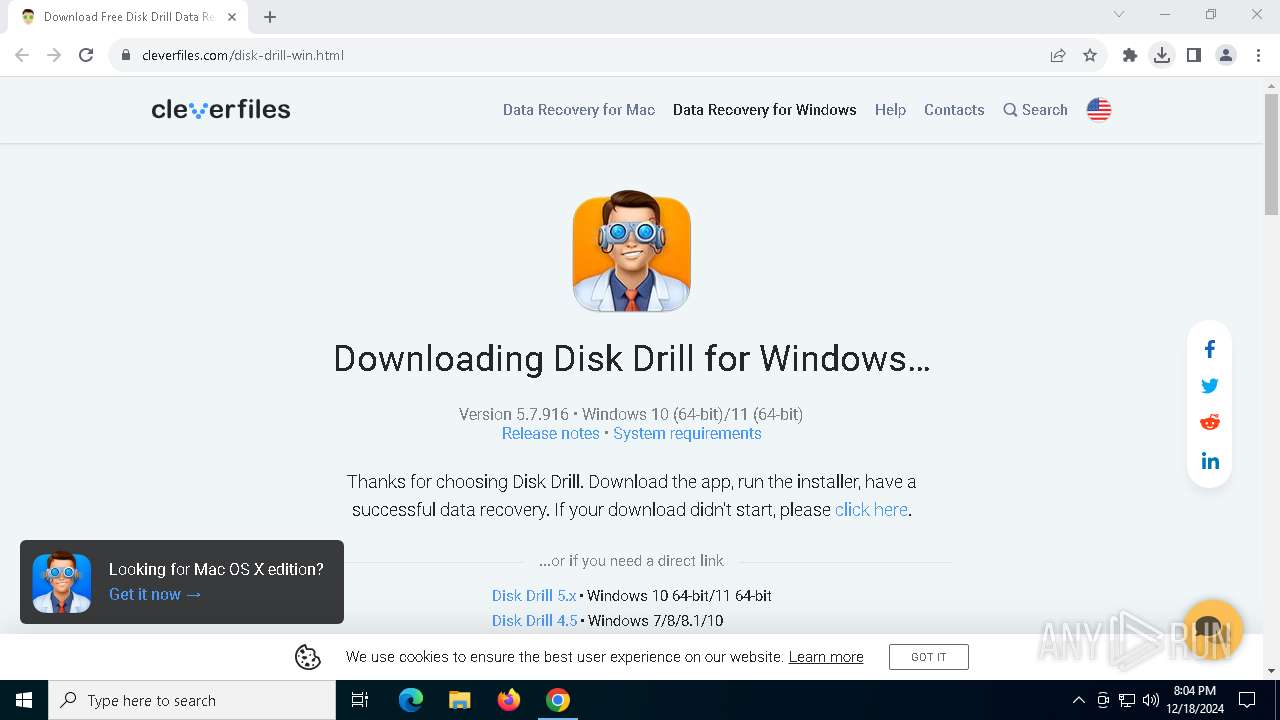1280x720 pixels.
Task: Open the Release notes link
Action: (x=551, y=433)
